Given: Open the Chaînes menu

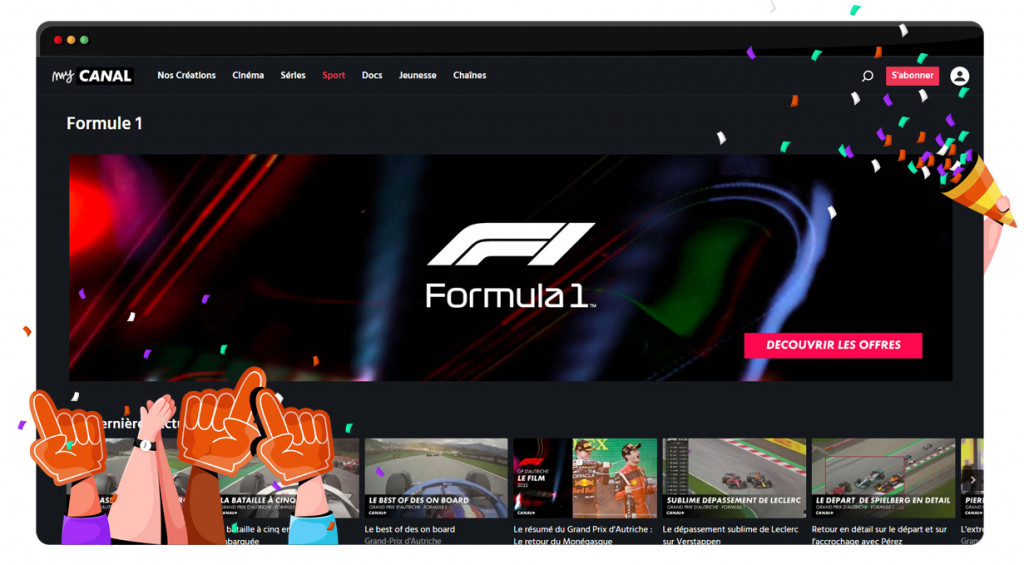Looking at the screenshot, I should tap(470, 75).
